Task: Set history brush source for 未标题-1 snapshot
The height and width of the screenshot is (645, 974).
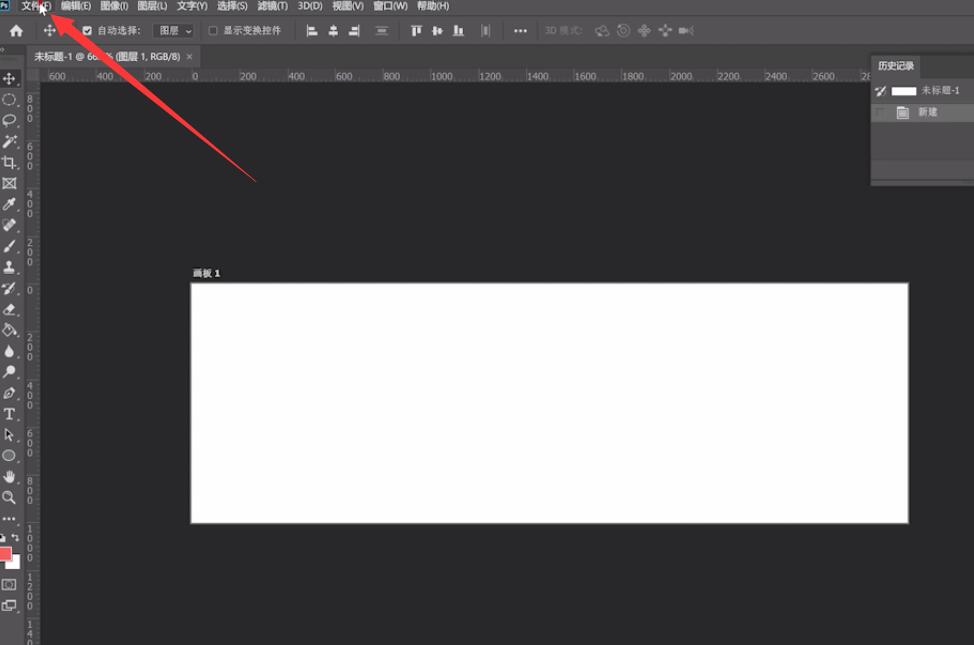Action: [880, 91]
